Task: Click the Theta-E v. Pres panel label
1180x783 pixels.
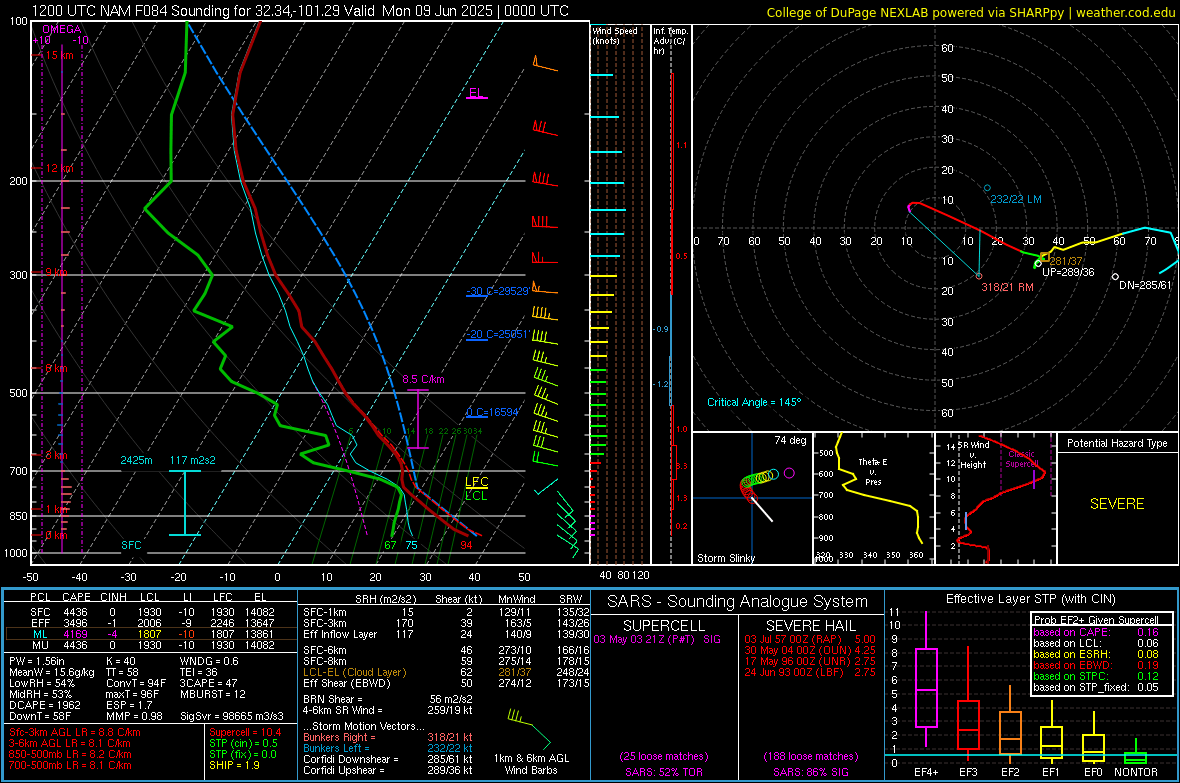Action: (x=873, y=472)
